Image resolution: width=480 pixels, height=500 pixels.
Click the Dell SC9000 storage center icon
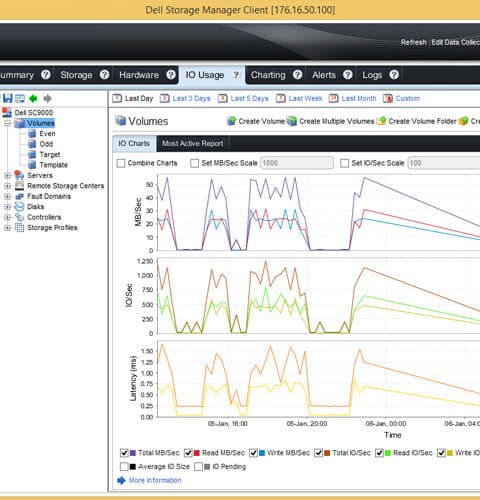tap(7, 112)
